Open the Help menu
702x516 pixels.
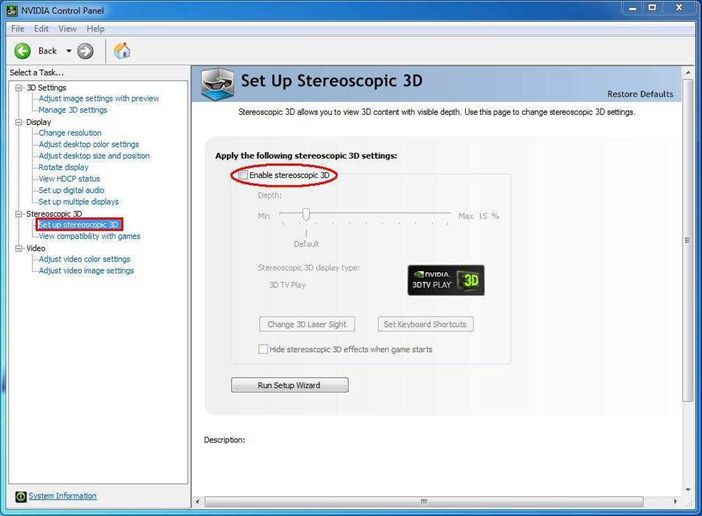tap(95, 29)
